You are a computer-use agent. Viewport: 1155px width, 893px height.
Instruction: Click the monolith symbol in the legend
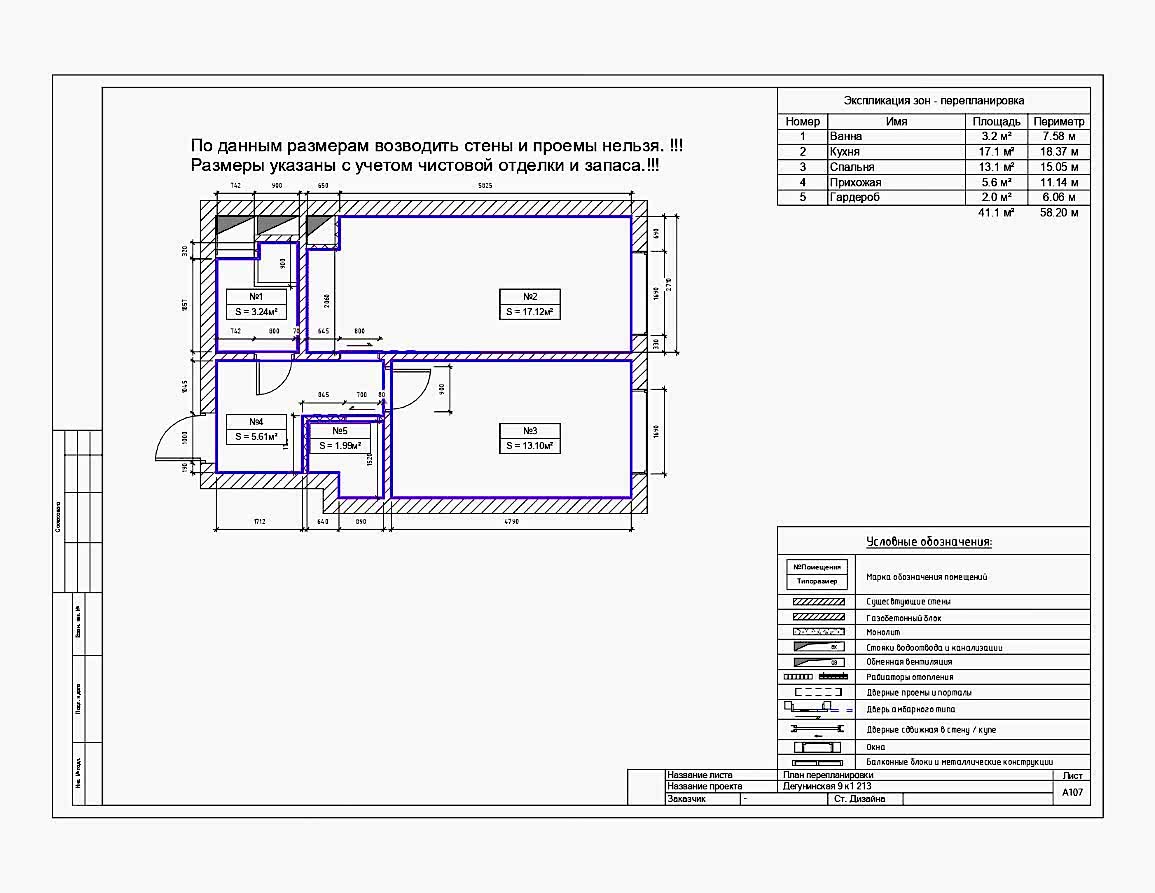click(818, 632)
